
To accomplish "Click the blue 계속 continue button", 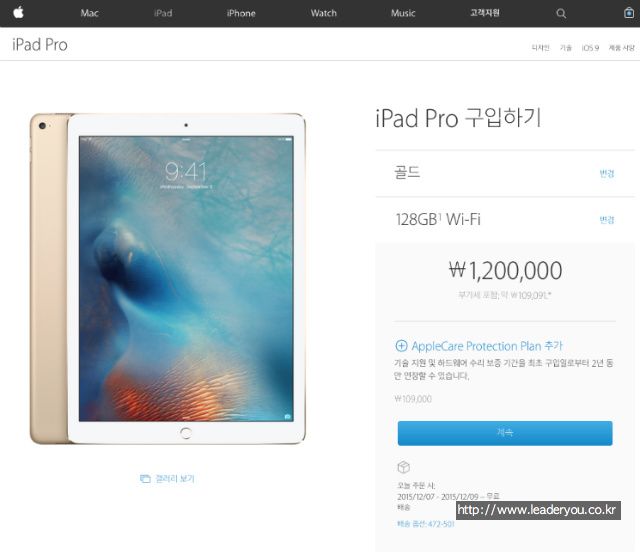I will tap(505, 433).
